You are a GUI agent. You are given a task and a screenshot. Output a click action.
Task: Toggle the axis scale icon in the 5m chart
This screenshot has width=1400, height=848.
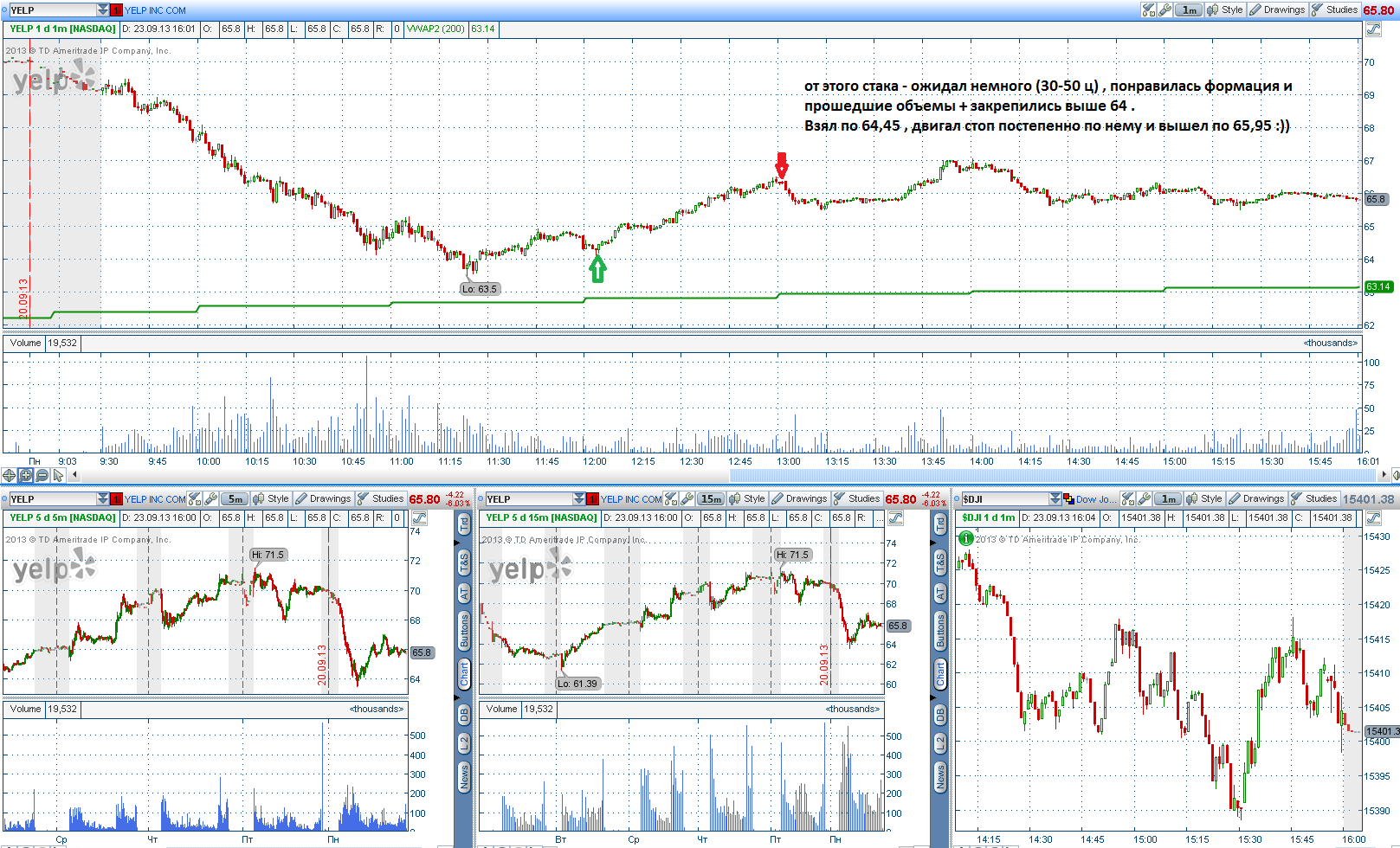419,518
